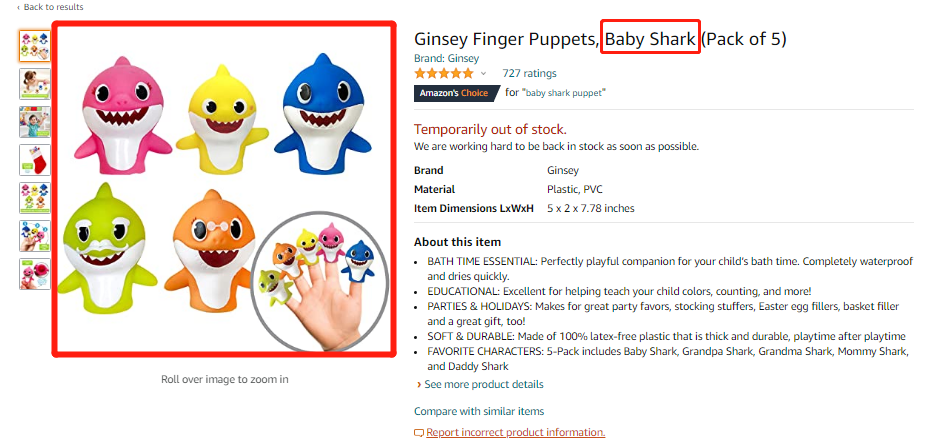Select the first shark puppets thumbnail
This screenshot has width=926, height=444.
[x=34, y=46]
